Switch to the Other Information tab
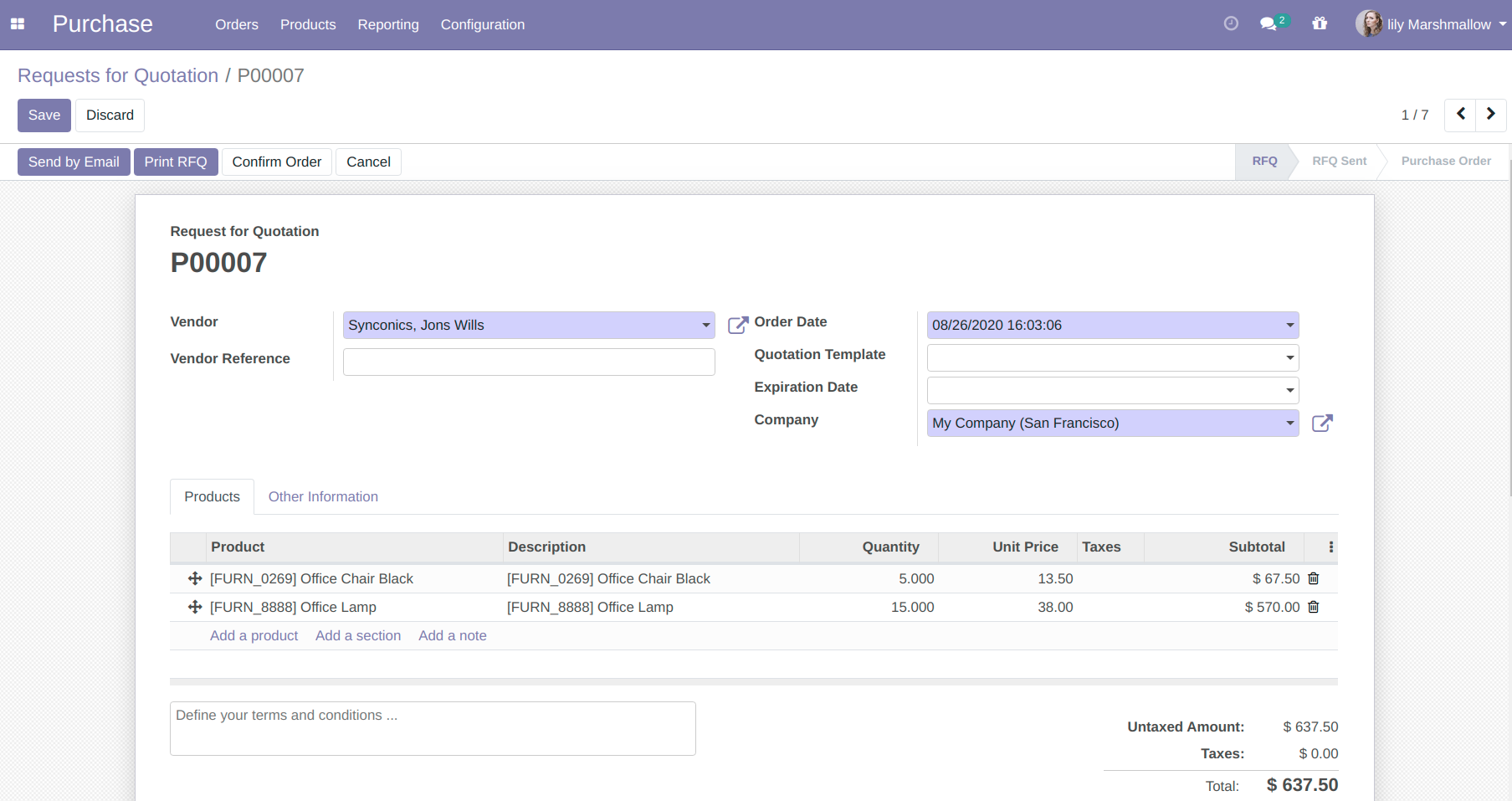1512x801 pixels. point(323,496)
